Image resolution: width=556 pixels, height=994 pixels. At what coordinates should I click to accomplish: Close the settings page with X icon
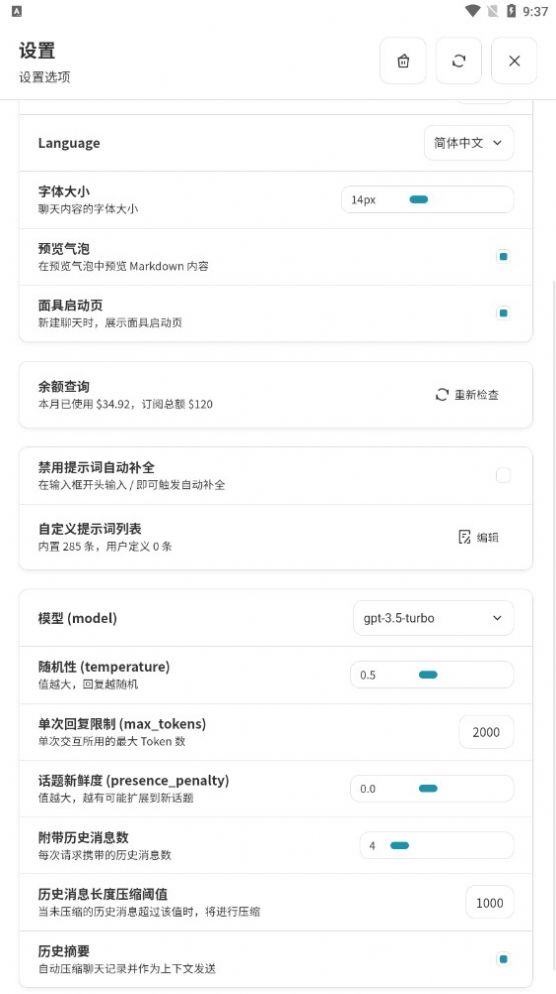[514, 61]
